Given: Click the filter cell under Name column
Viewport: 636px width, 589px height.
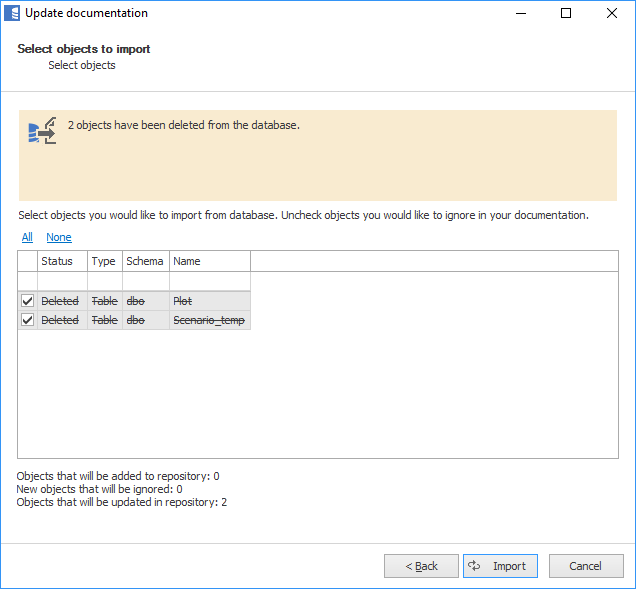Looking at the screenshot, I should coord(209,281).
